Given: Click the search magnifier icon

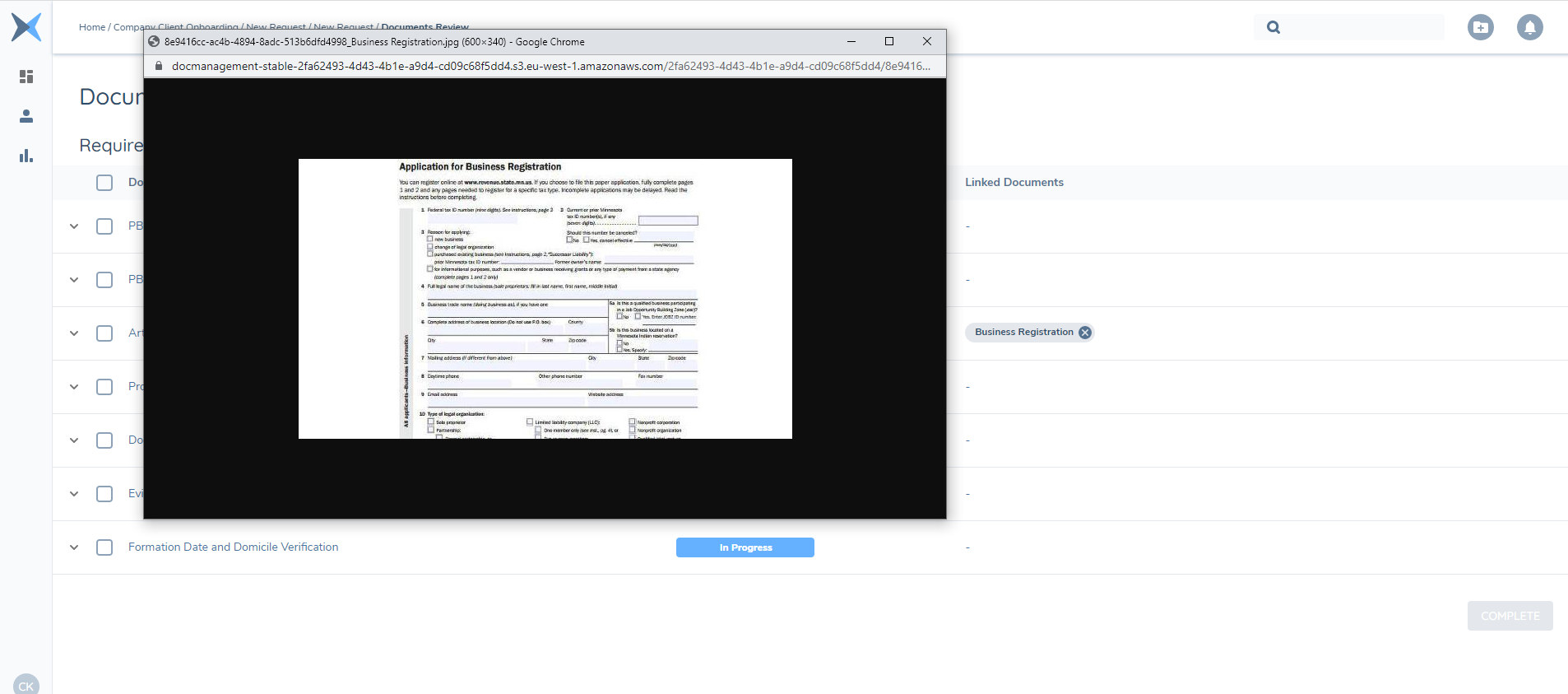Looking at the screenshot, I should click(1273, 27).
